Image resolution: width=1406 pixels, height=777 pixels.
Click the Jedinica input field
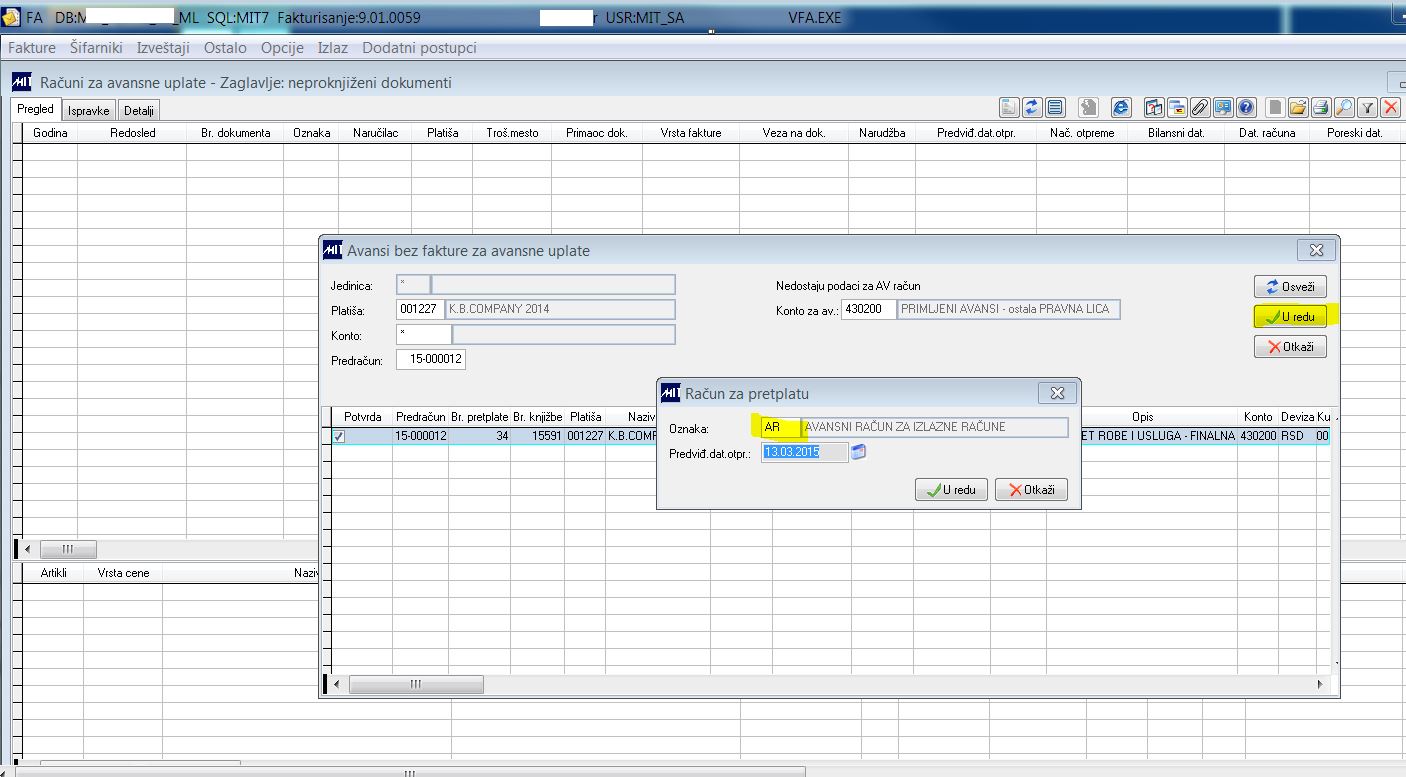pyautogui.click(x=413, y=285)
